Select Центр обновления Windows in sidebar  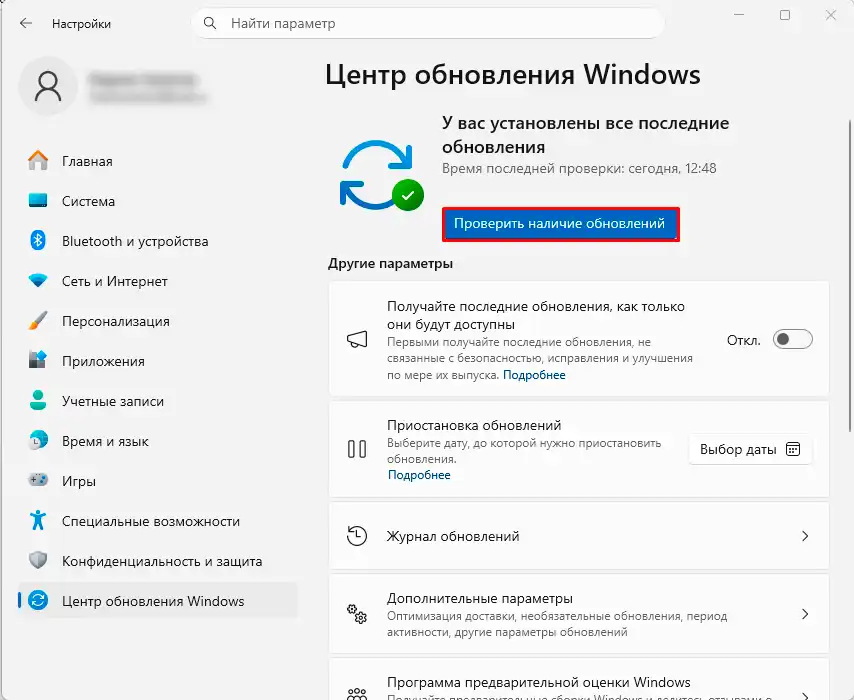[158, 600]
